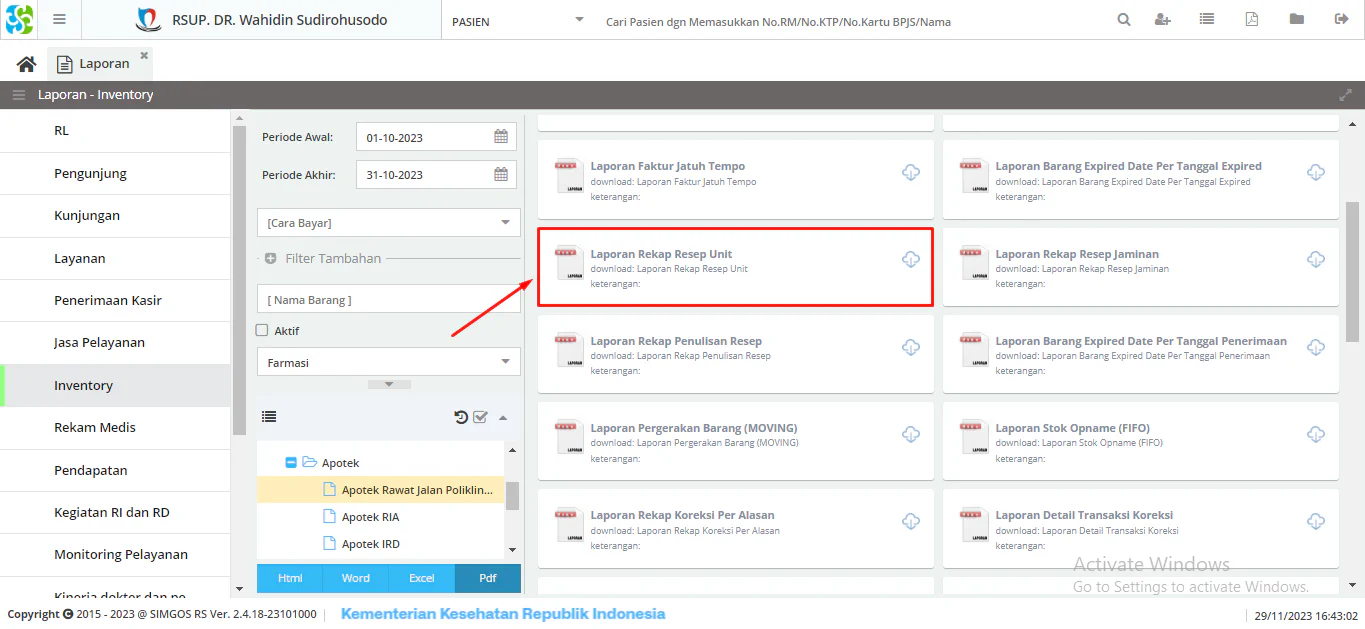Image resolution: width=1365 pixels, height=629 pixels.
Task: Select Kunjungan in the report menu
Action: pos(115,215)
